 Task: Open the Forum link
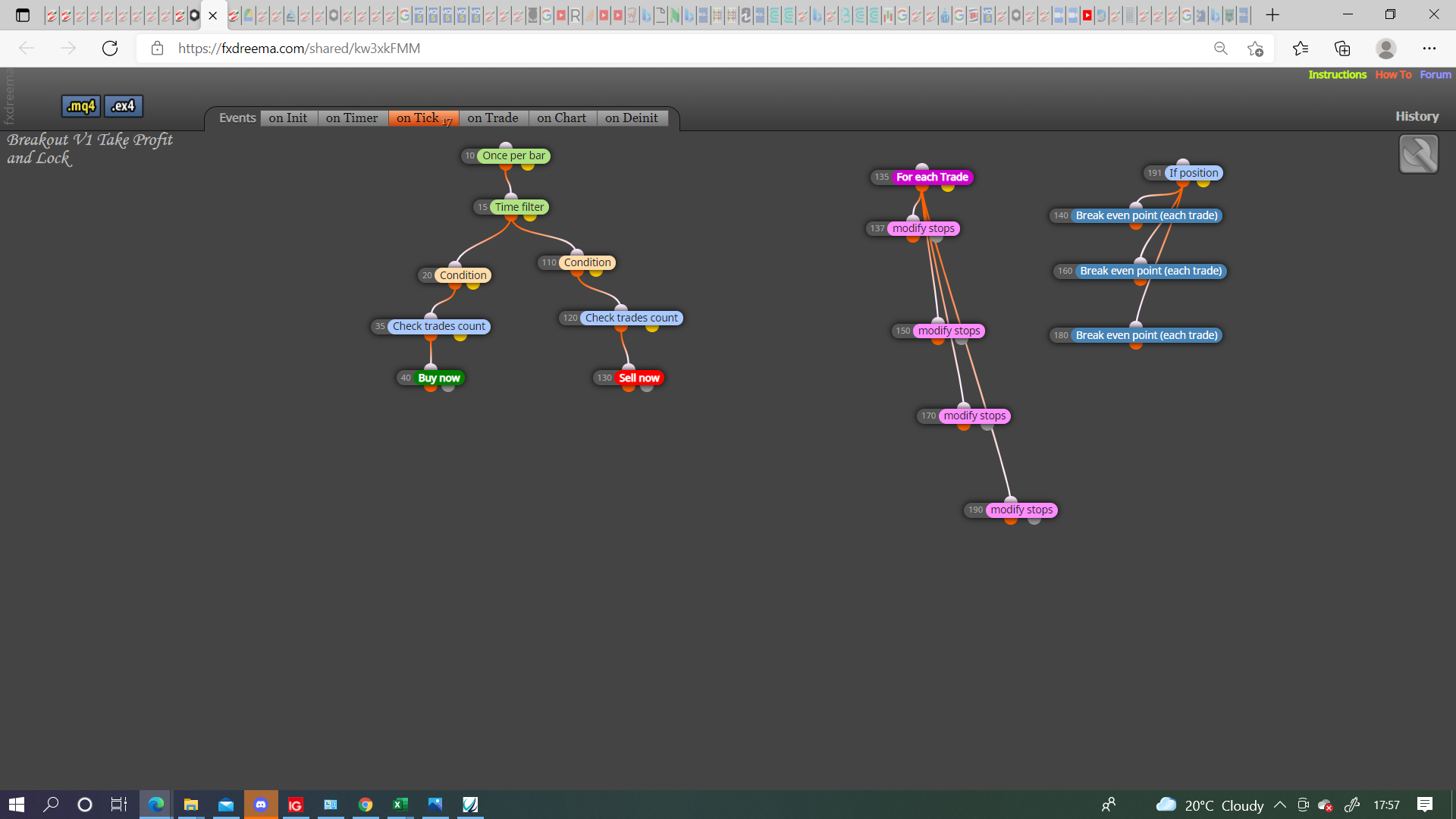click(x=1435, y=74)
